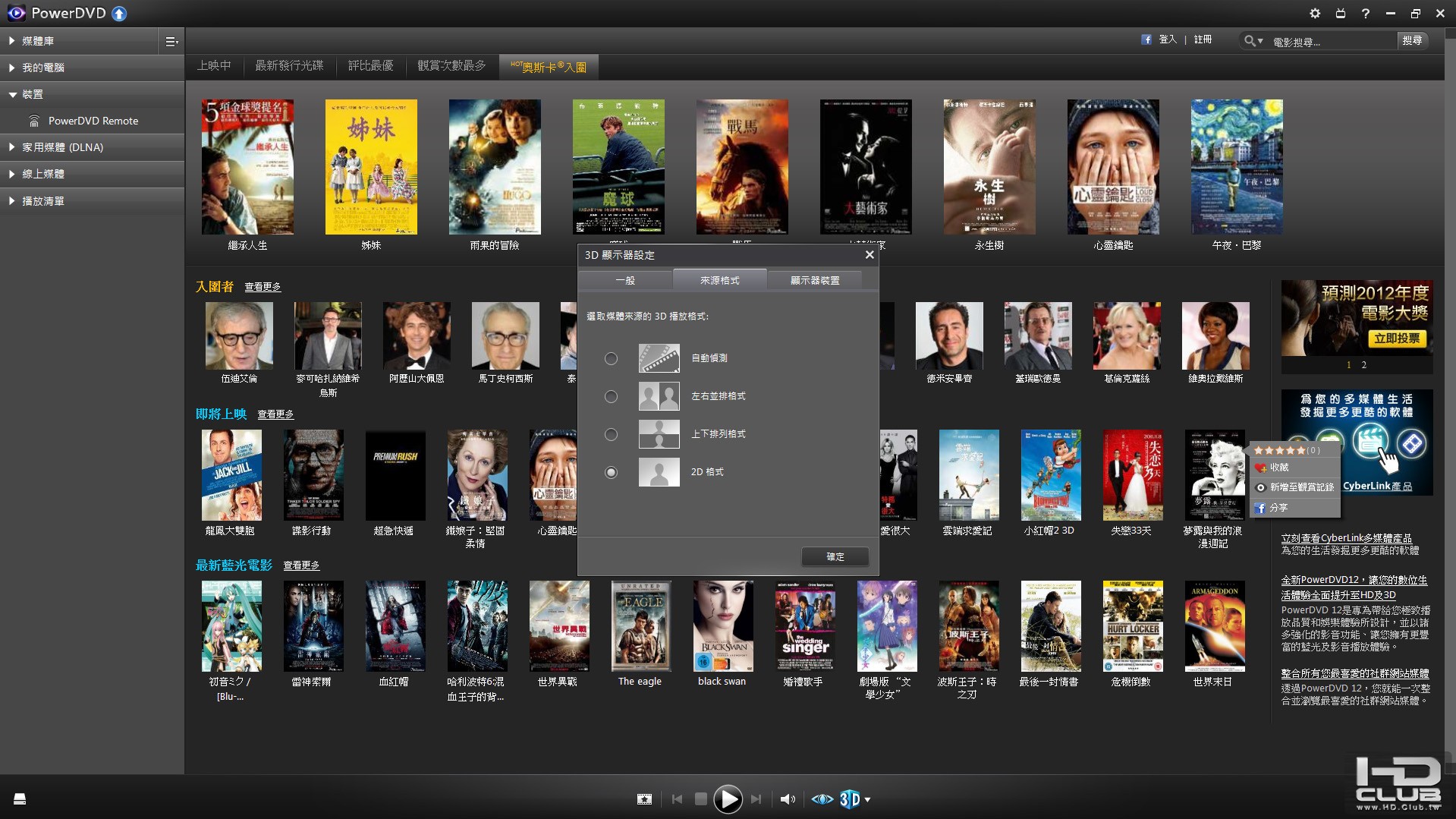The width and height of the screenshot is (1456, 819).
Task: Select the 左右並排格式 radio button
Action: pos(611,396)
